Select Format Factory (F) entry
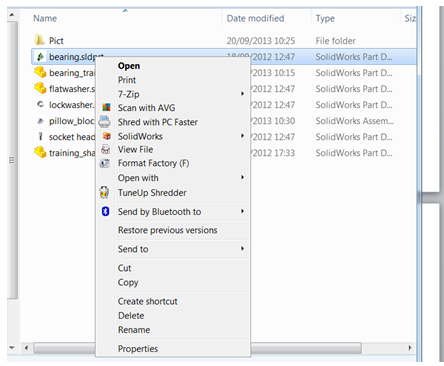Image resolution: width=444 pixels, height=366 pixels. [153, 163]
